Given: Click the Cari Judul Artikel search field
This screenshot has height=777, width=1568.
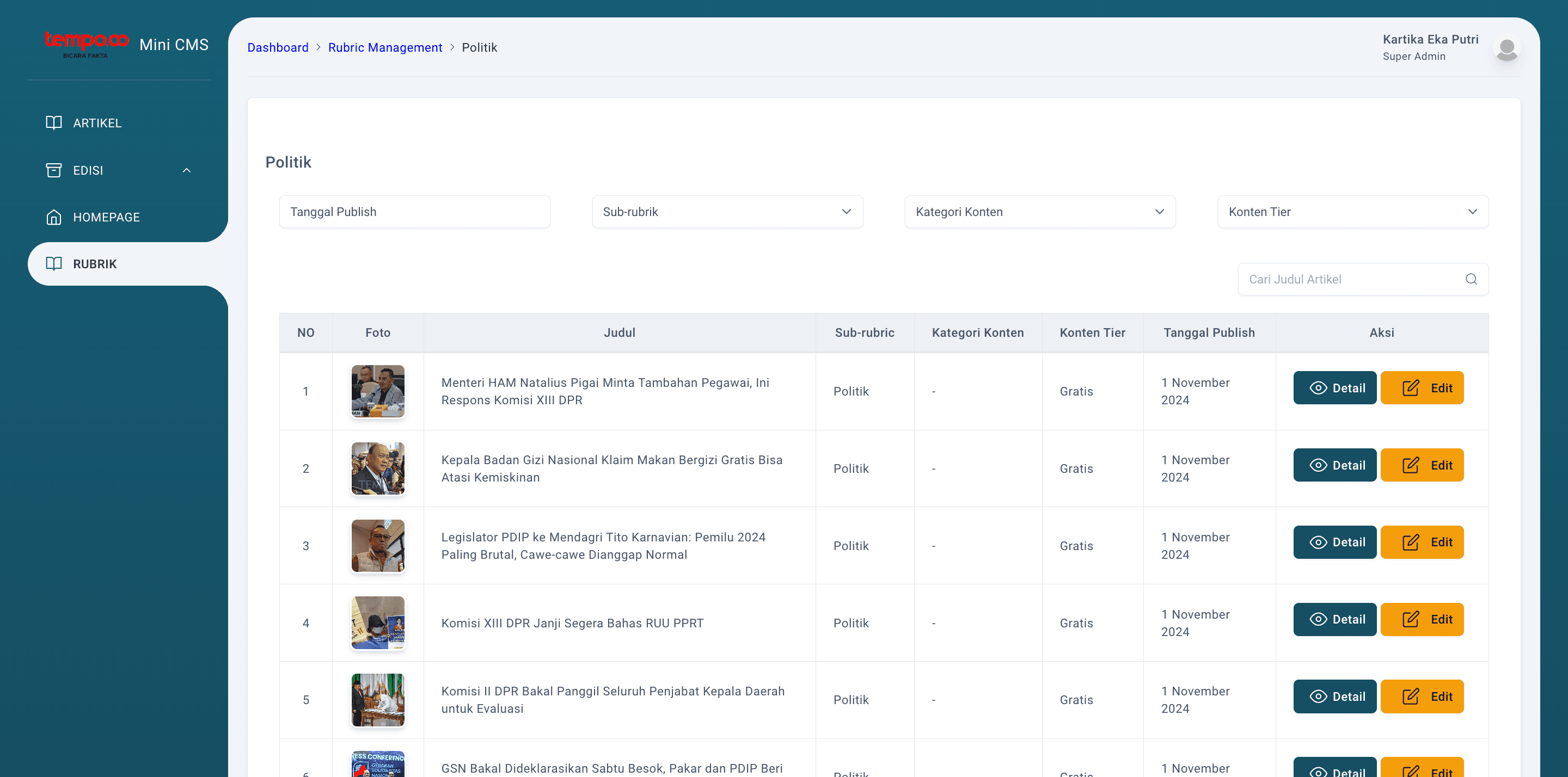Looking at the screenshot, I should coord(1363,279).
